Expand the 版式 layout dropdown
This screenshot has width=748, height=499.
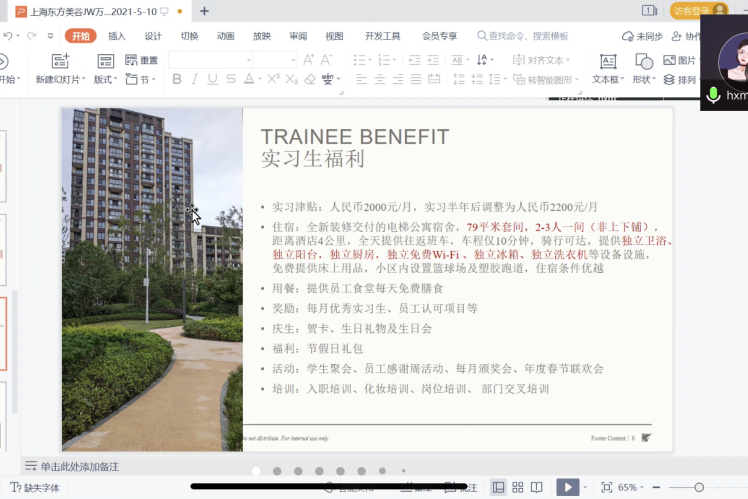point(105,80)
